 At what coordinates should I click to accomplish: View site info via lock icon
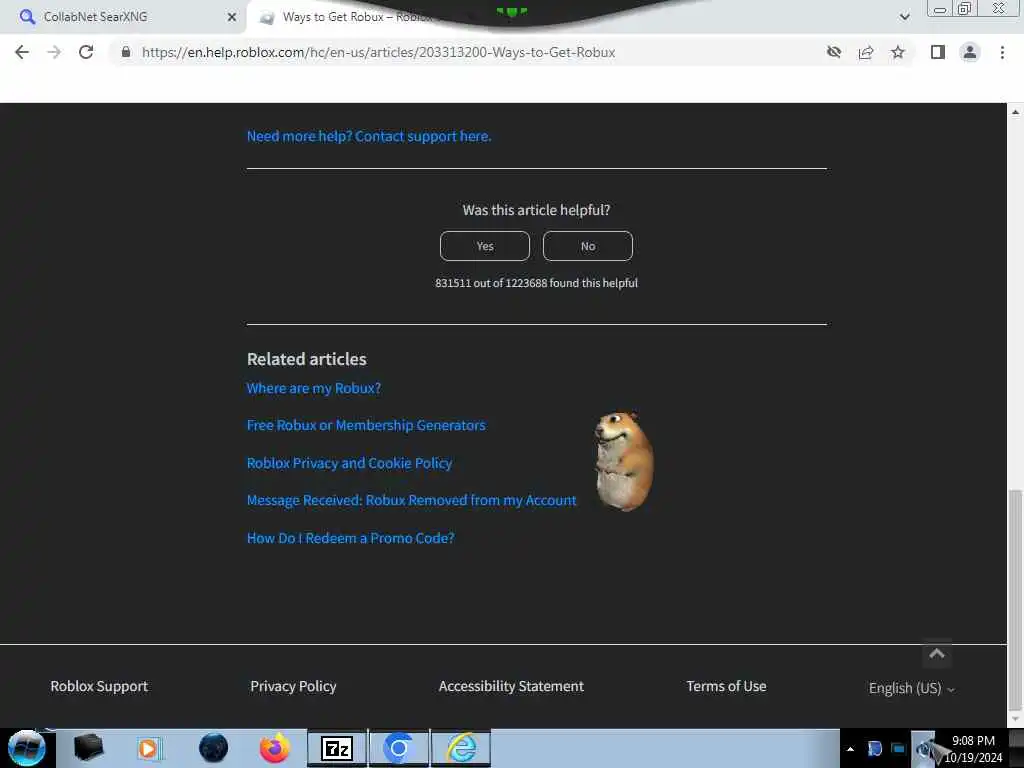[126, 52]
